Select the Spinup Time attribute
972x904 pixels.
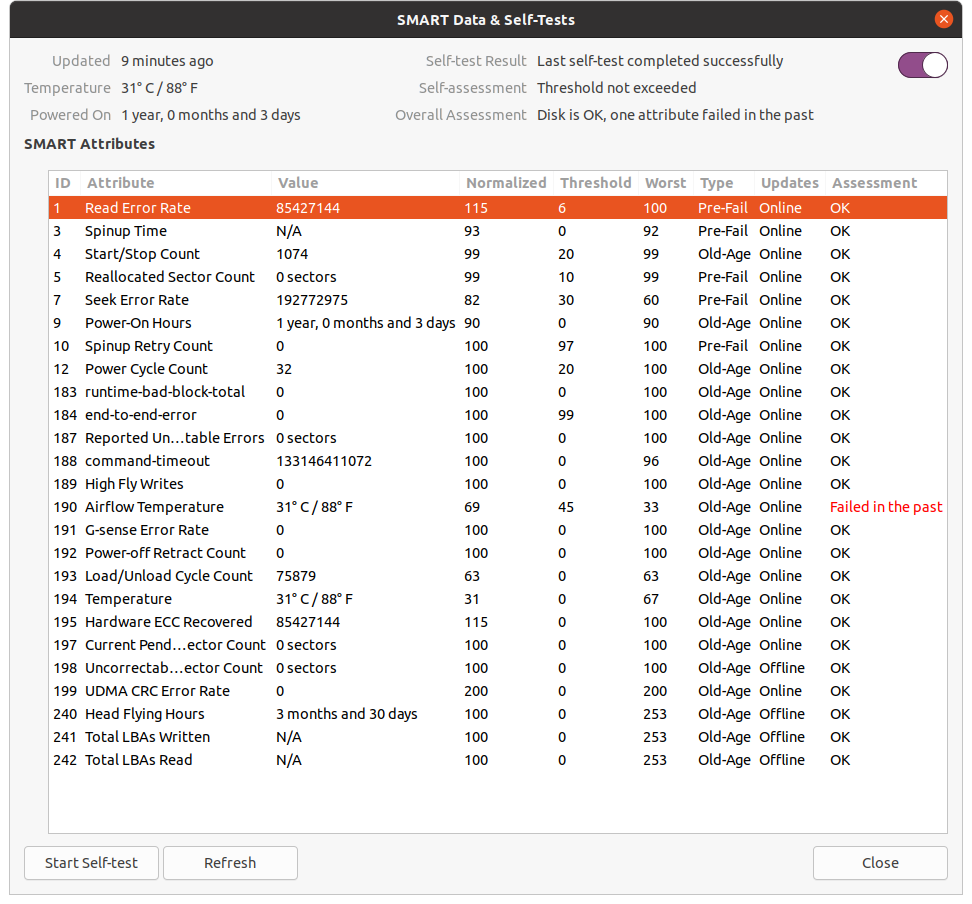498,231
